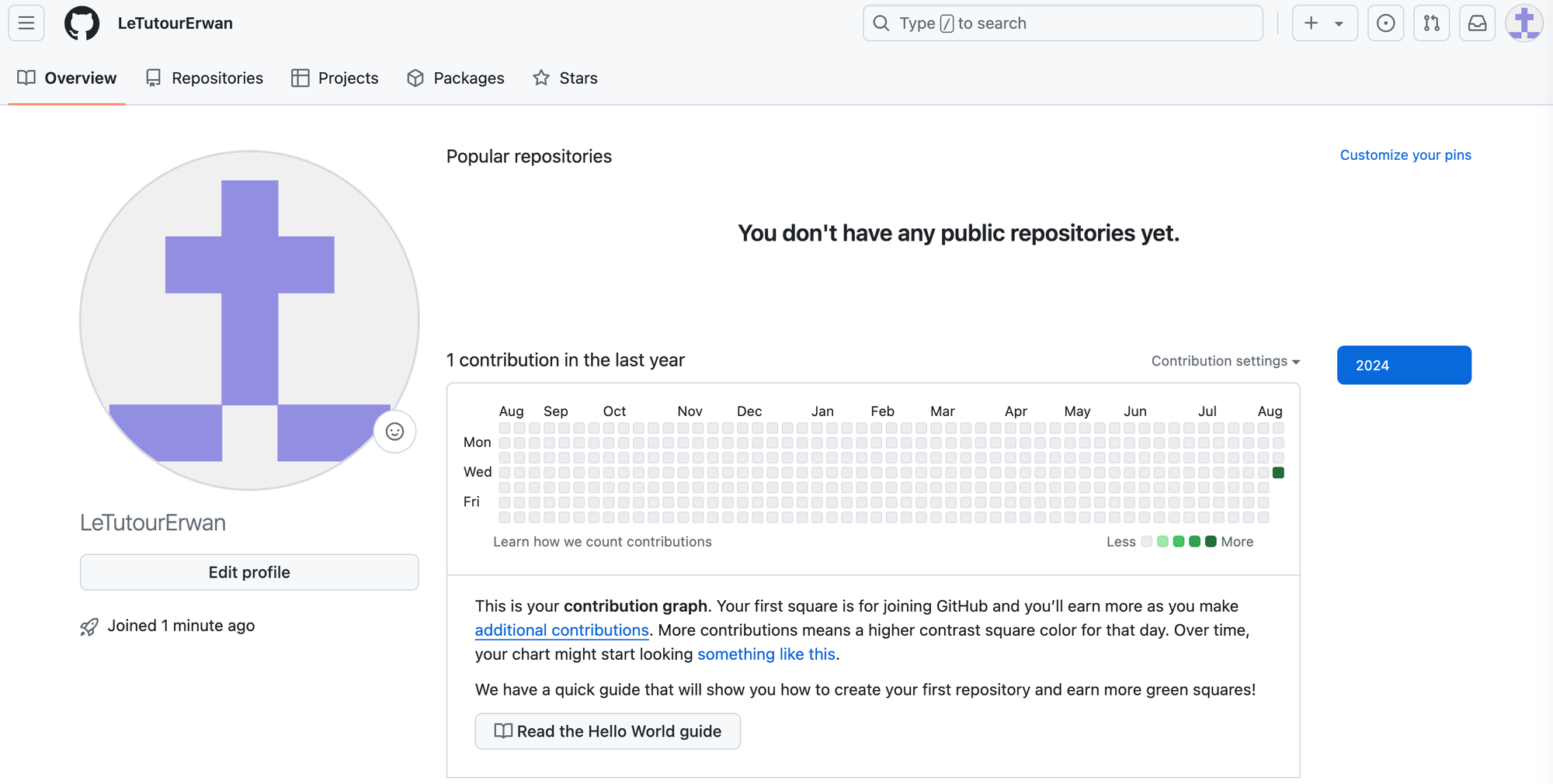Open the Customize your pins link

pyautogui.click(x=1405, y=155)
